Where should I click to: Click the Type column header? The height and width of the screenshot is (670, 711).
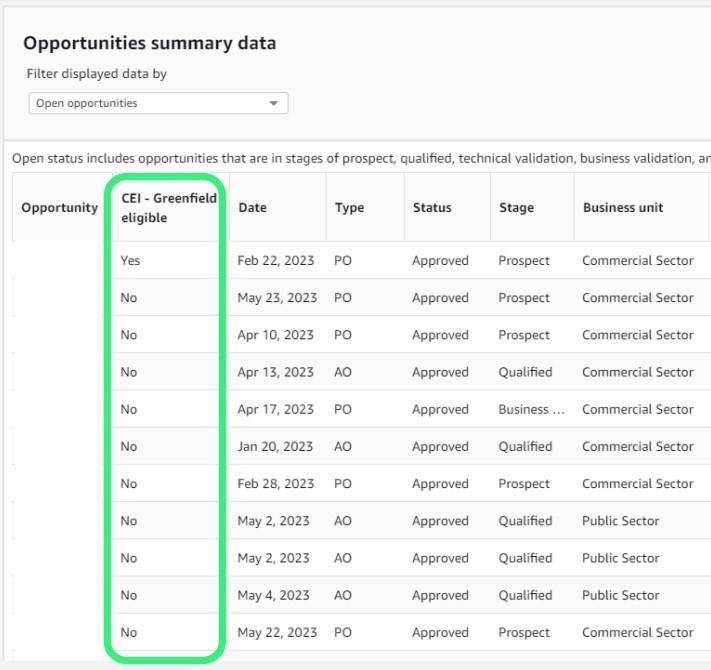349,208
